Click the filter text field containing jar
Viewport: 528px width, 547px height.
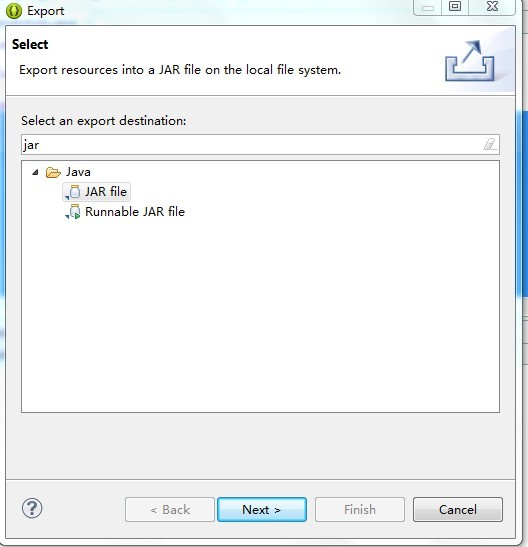click(x=260, y=144)
